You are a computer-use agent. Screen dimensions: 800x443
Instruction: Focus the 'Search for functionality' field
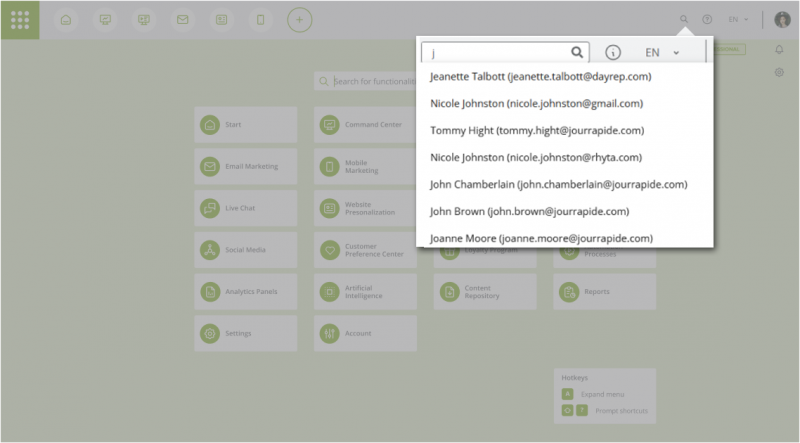365,81
